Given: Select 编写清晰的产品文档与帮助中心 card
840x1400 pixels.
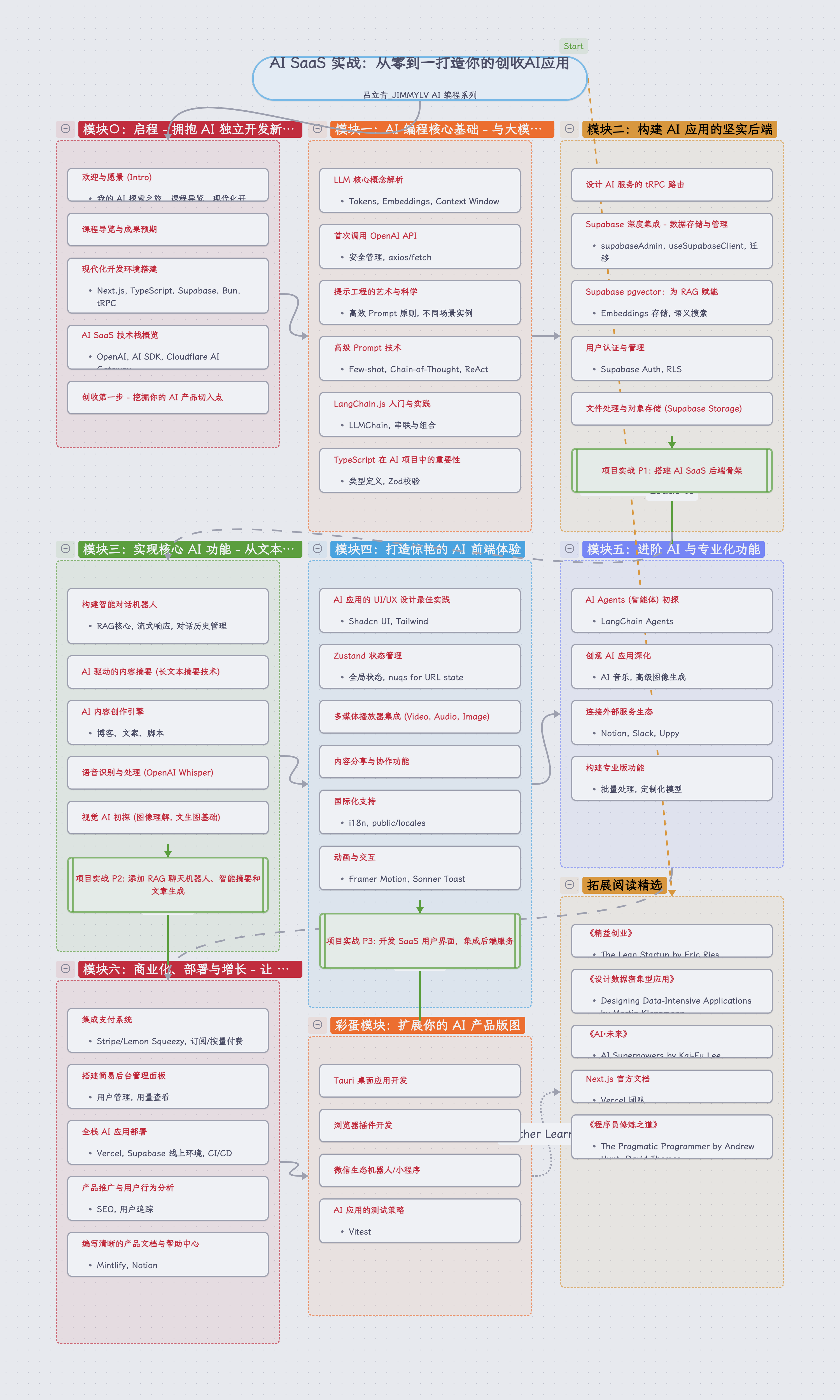Looking at the screenshot, I should click(167, 1254).
